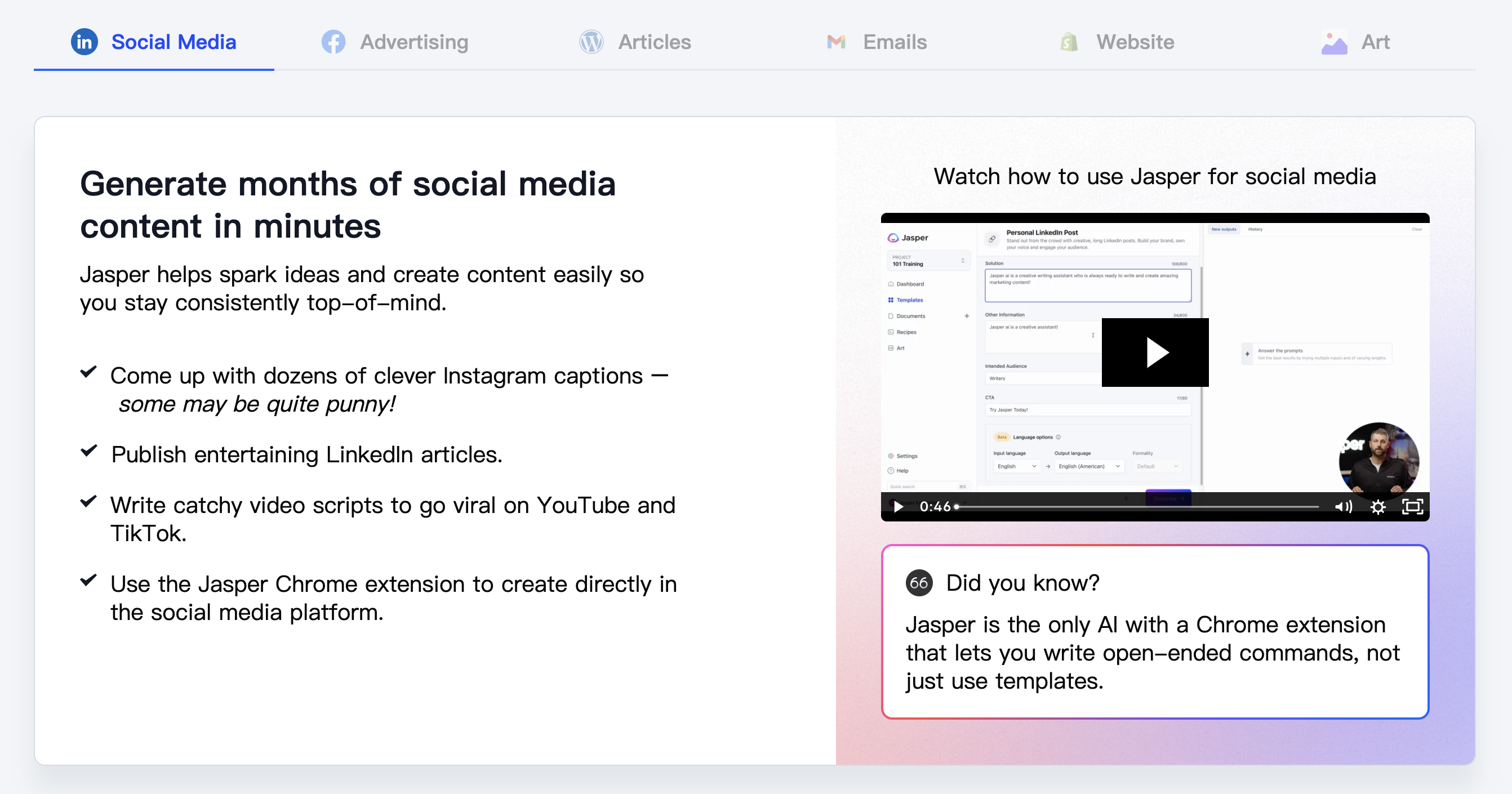Click the checkmark beside Chrome extension bullet

pos(88,580)
